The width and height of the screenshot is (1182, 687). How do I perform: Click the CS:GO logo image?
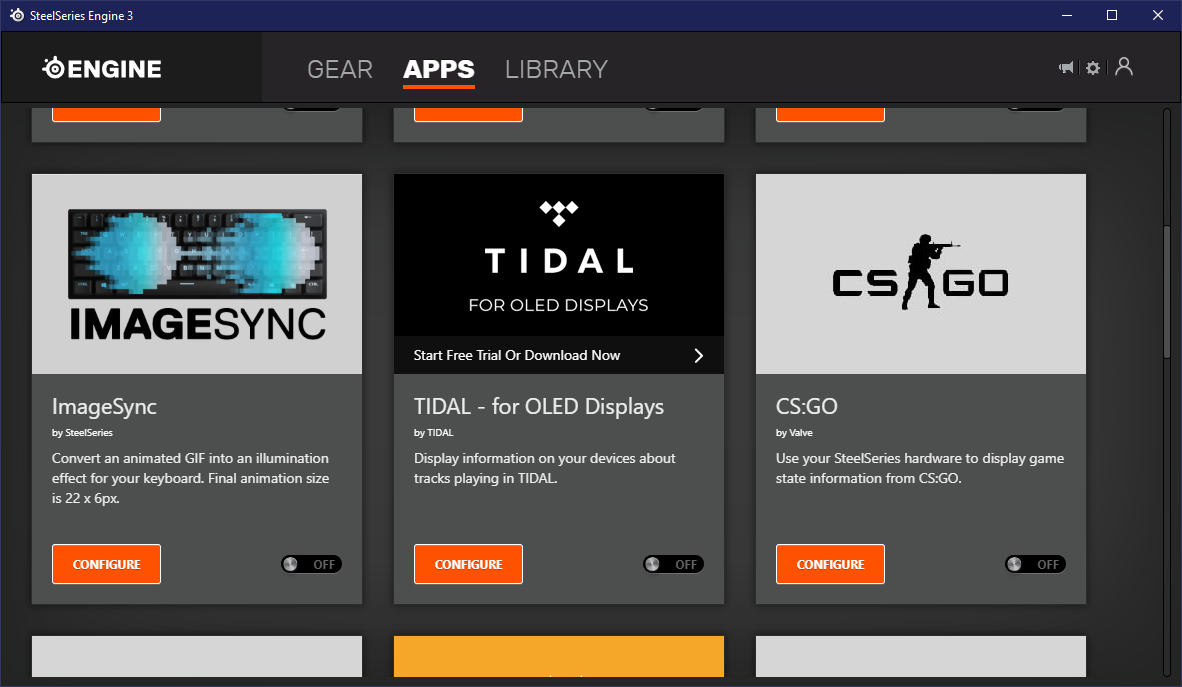click(x=920, y=274)
